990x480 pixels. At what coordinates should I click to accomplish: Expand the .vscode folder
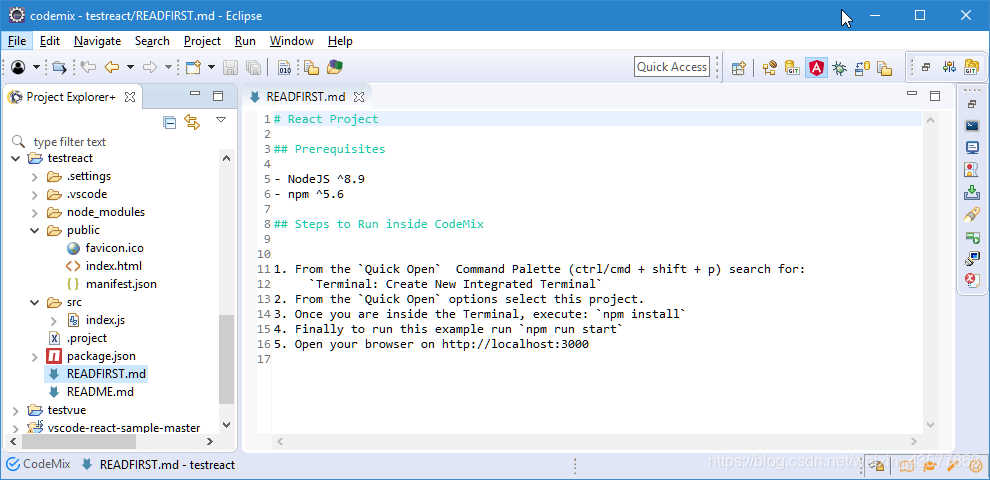click(x=35, y=194)
